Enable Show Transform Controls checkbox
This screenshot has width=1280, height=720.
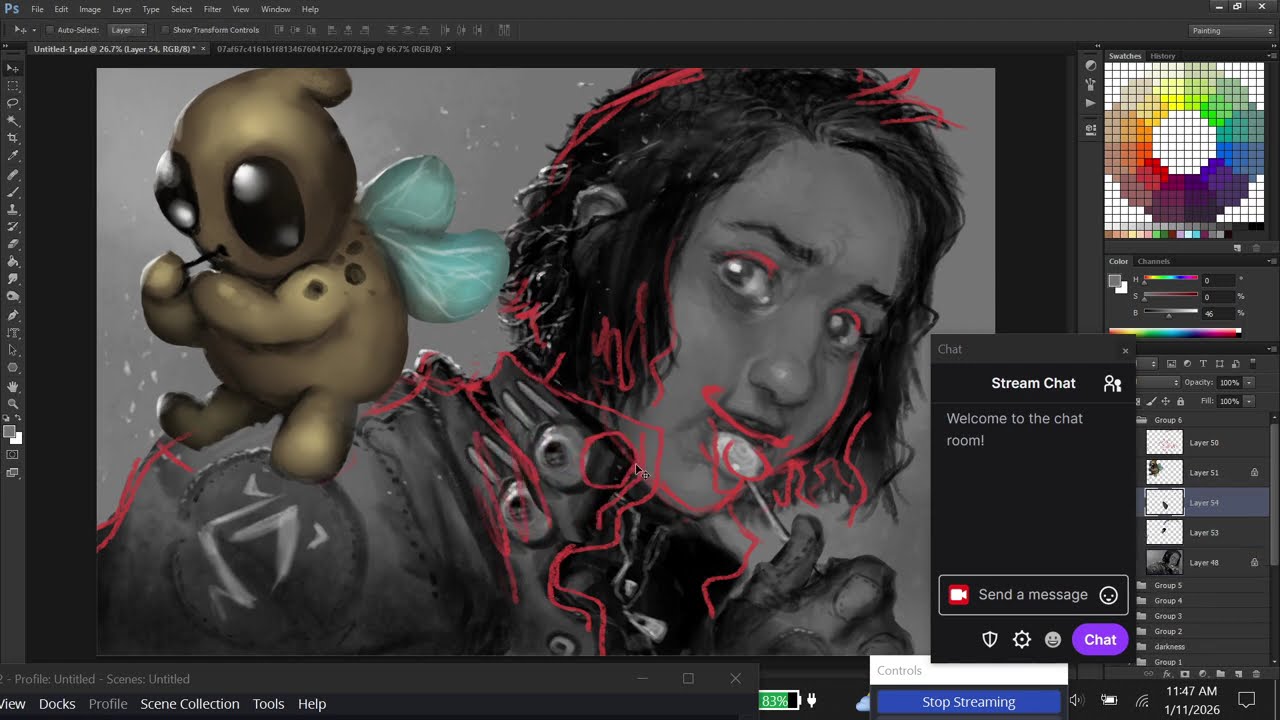(165, 30)
